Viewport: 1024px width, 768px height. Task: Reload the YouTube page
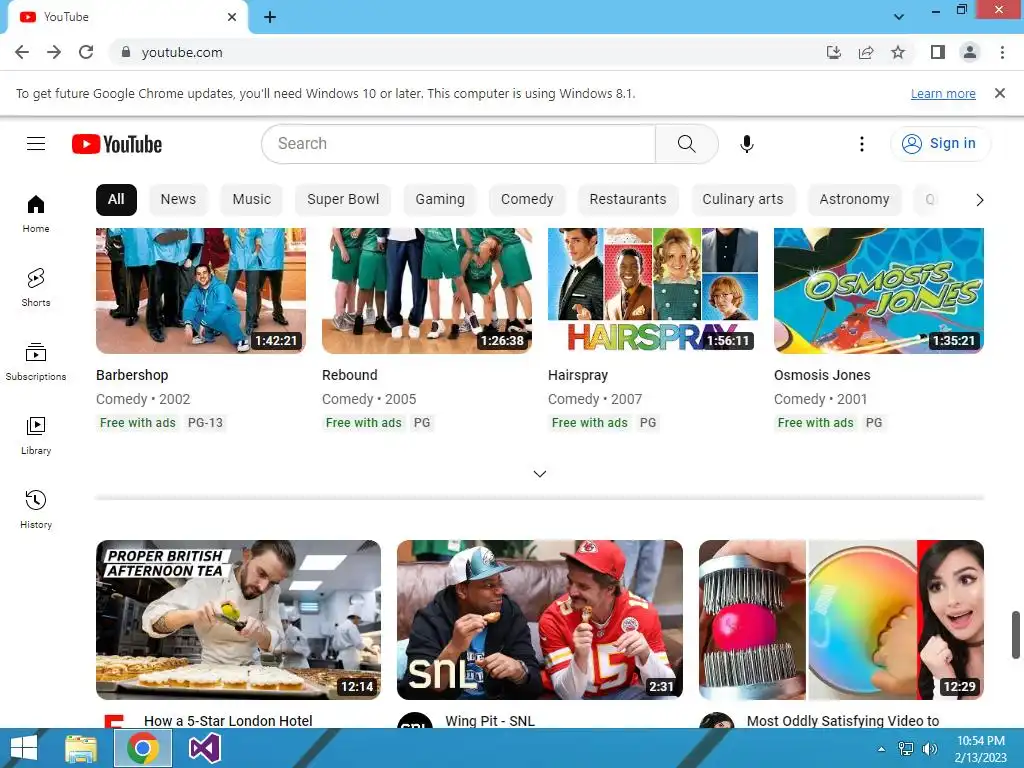86,52
